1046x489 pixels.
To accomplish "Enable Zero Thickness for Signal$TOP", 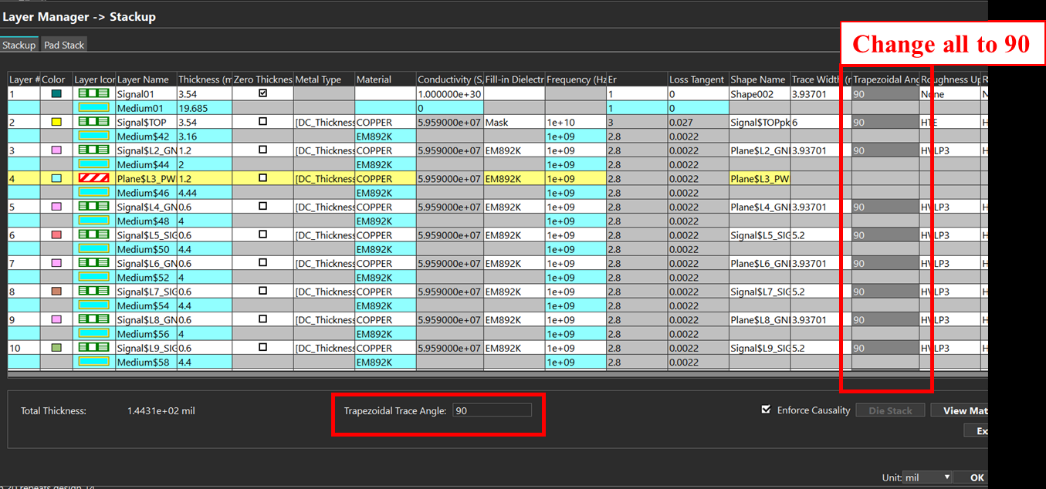I will click(x=263, y=122).
